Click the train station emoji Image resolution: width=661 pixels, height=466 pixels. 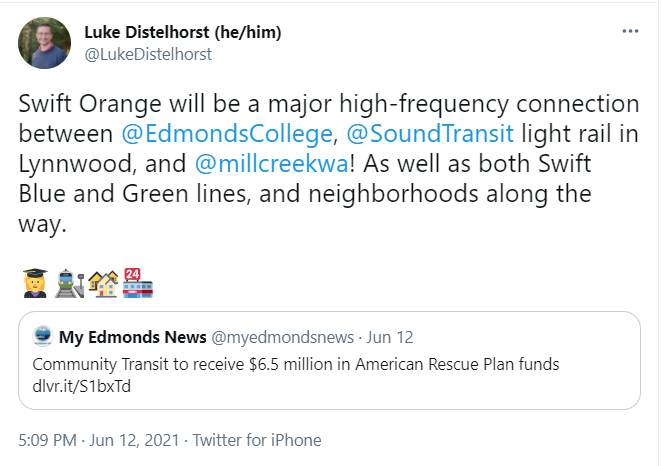click(69, 283)
